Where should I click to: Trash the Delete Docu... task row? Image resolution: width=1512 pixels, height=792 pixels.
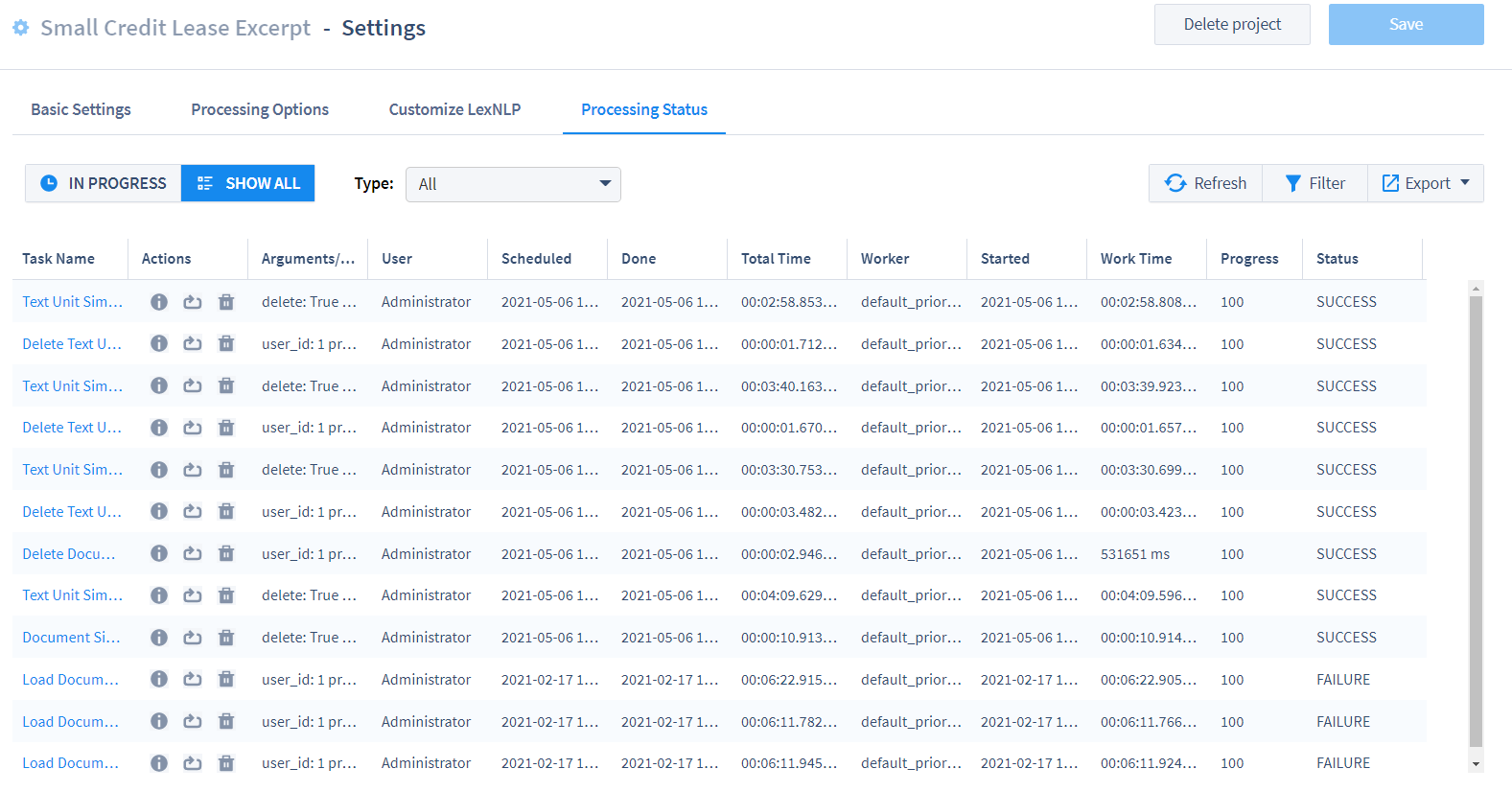(226, 553)
